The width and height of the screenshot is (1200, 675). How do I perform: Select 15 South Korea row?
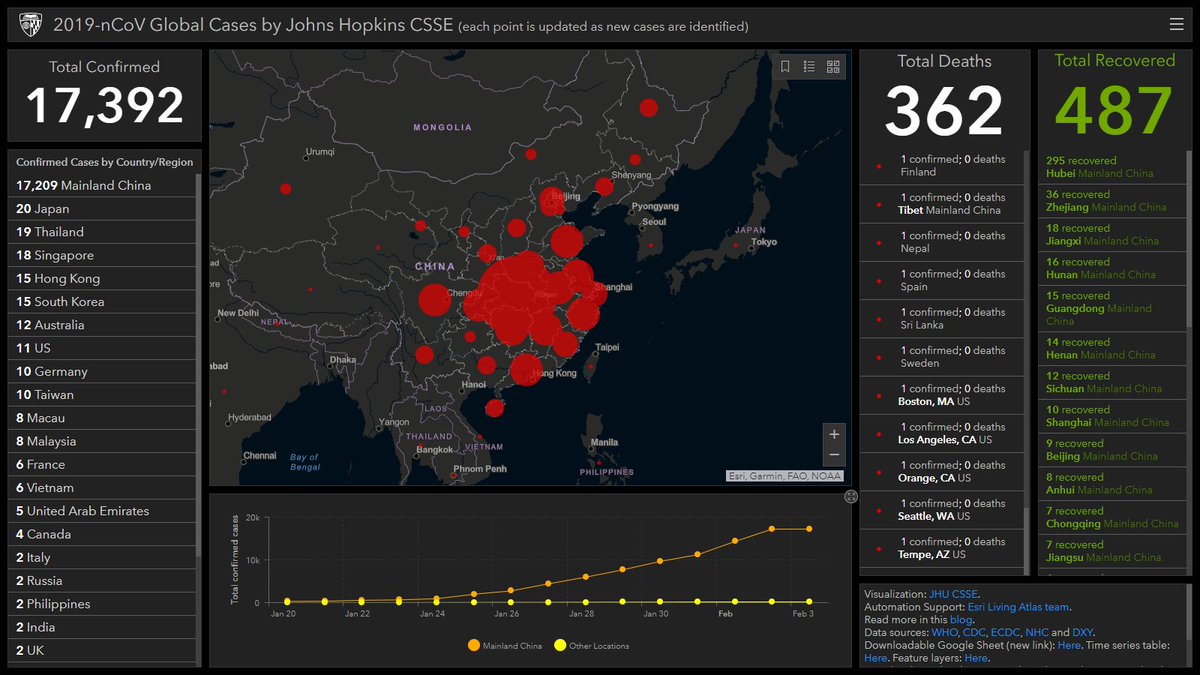(x=103, y=301)
